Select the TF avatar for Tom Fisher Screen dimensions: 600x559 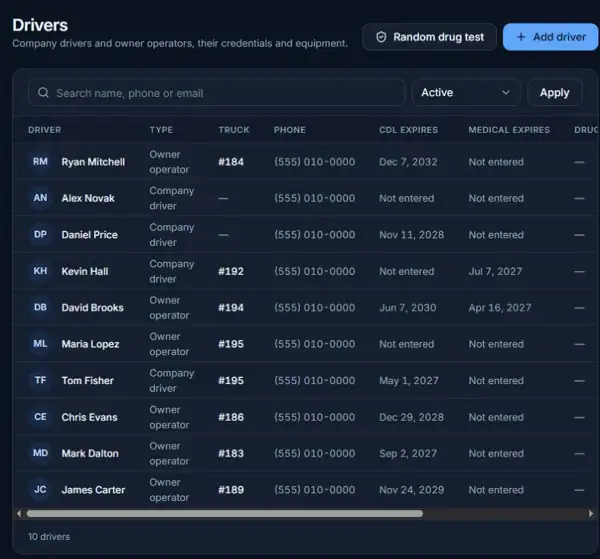click(x=40, y=380)
